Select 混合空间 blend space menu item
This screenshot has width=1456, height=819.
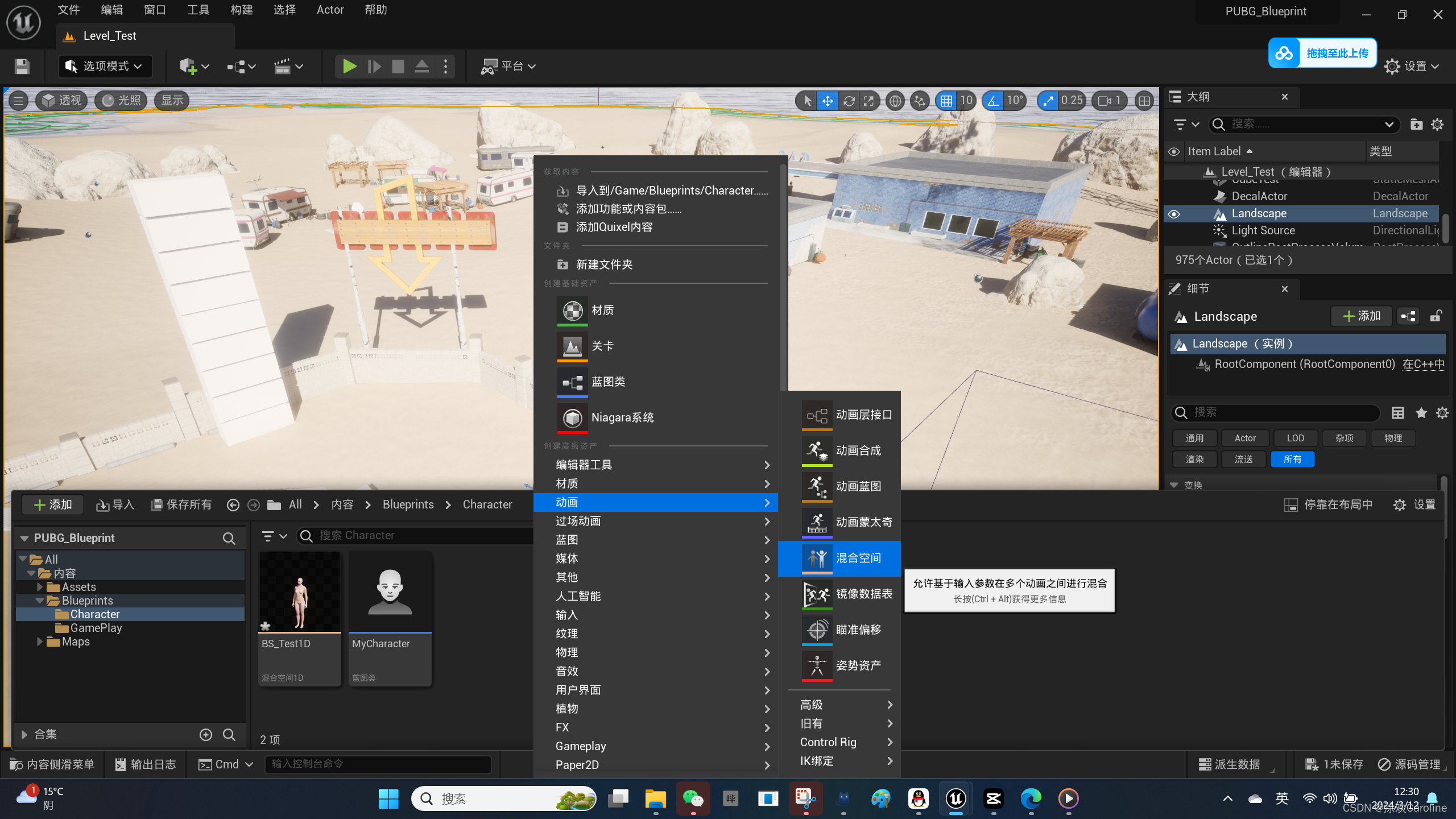[x=839, y=558]
